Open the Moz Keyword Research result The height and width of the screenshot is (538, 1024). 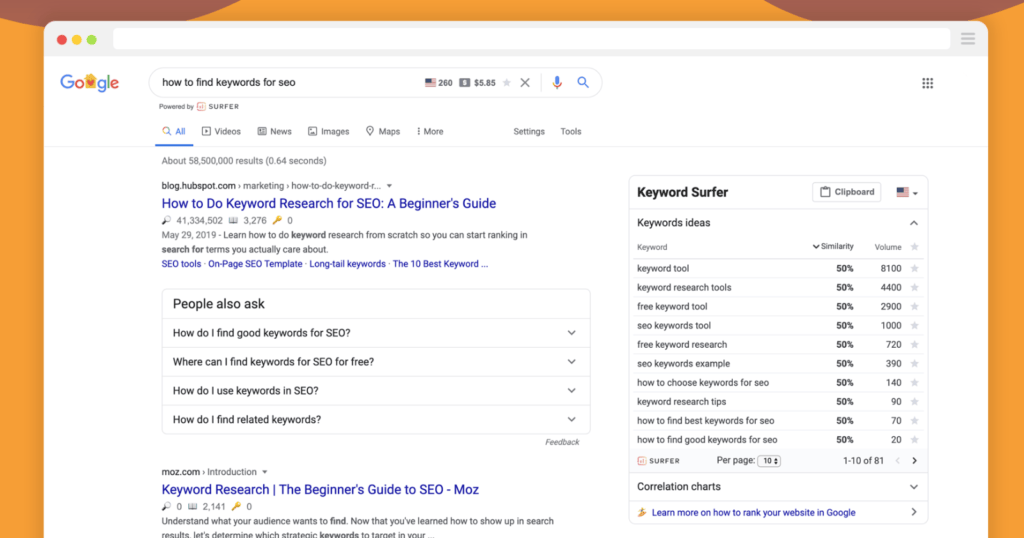point(320,490)
